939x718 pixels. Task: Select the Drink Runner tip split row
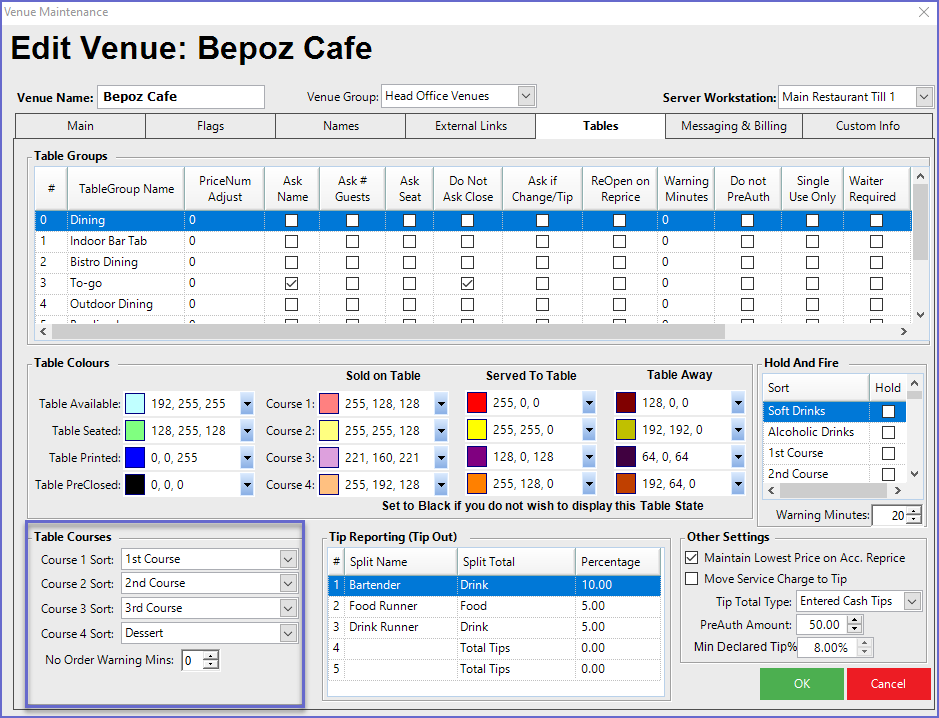click(x=495, y=627)
